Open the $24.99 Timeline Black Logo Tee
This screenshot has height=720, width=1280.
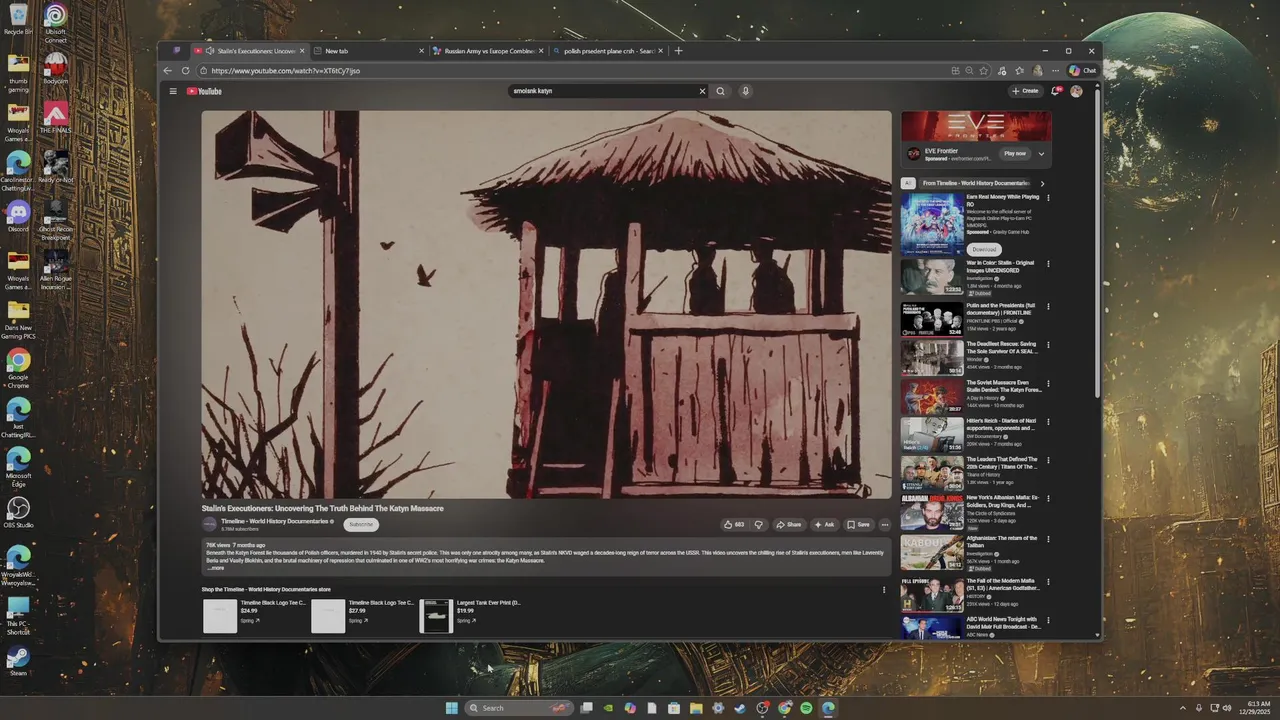coord(255,616)
